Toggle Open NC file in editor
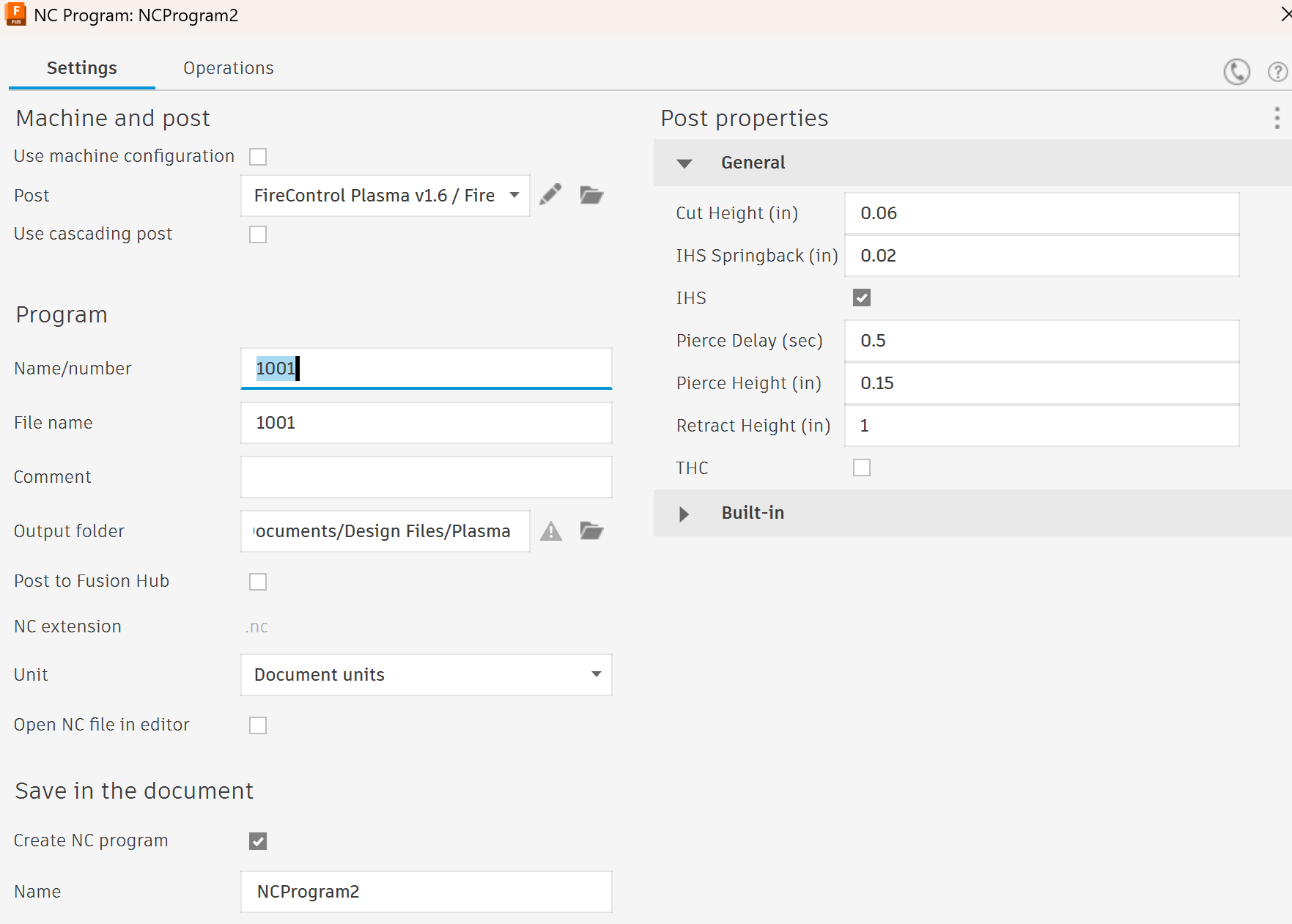1292x924 pixels. click(258, 725)
